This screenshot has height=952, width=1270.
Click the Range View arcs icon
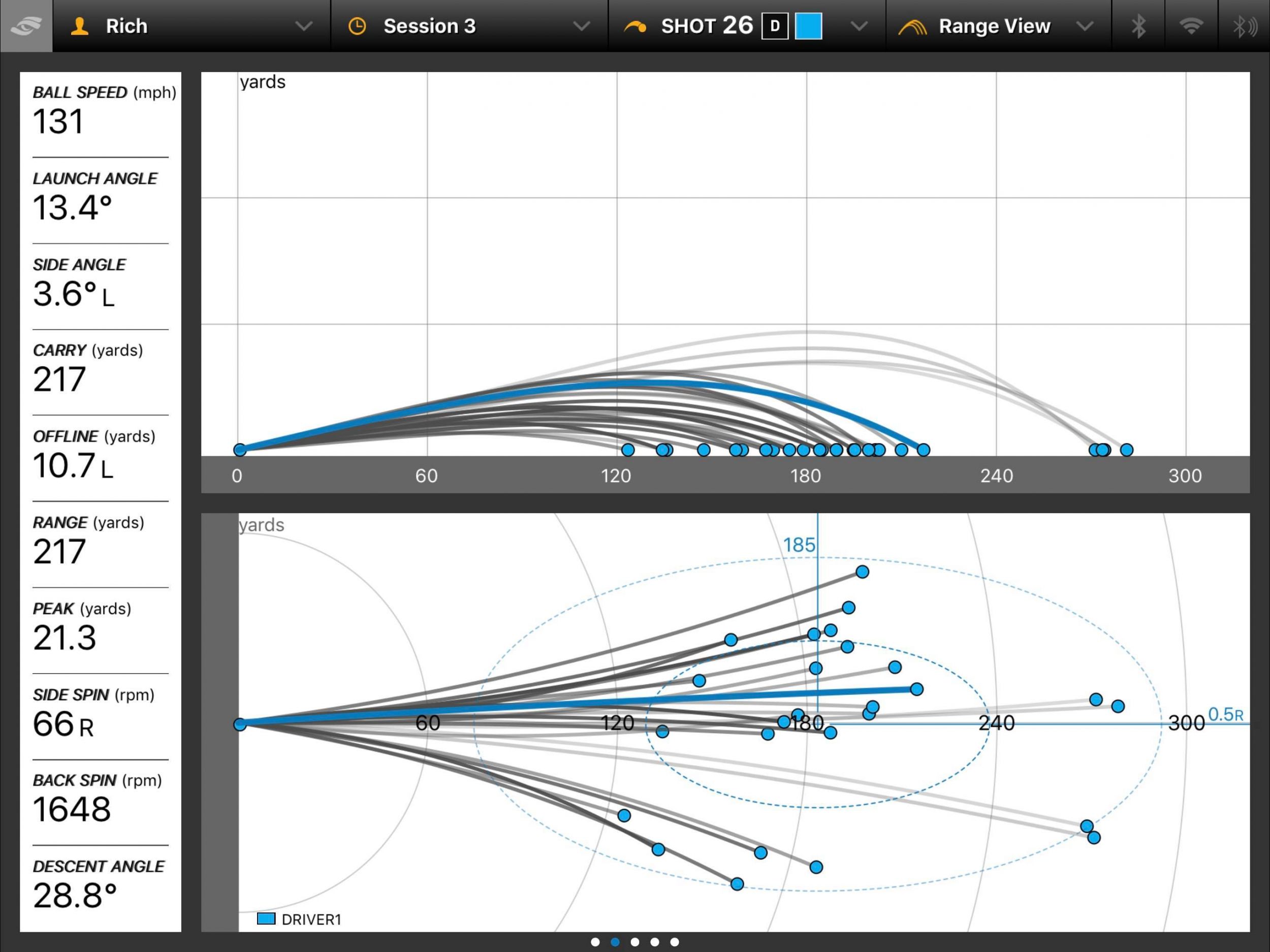pos(912,26)
